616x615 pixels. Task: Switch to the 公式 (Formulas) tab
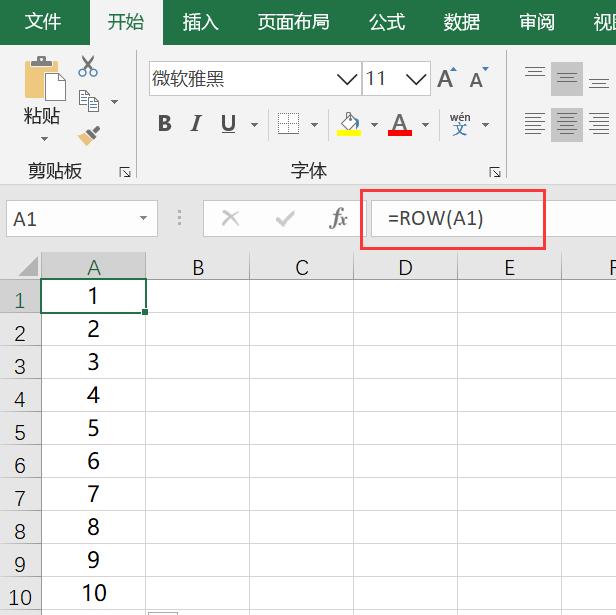click(387, 22)
